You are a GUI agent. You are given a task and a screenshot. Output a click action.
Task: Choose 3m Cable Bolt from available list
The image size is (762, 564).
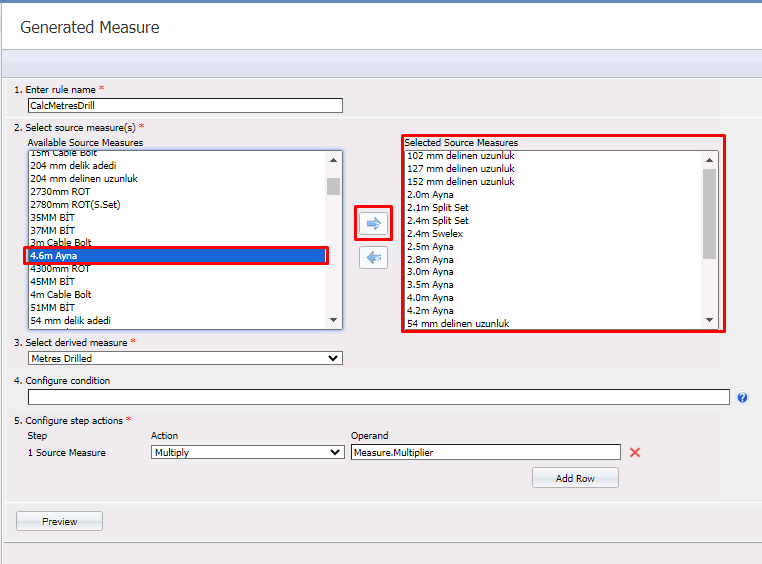pos(62,243)
